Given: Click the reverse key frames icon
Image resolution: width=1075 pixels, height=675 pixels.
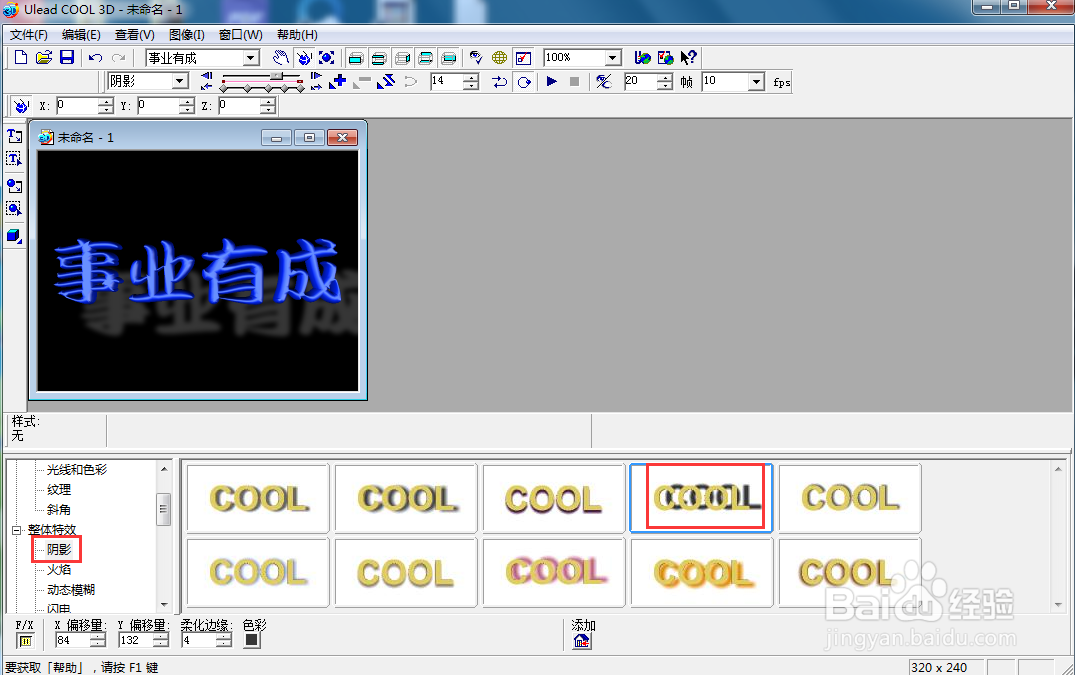Looking at the screenshot, I should coord(386,81).
